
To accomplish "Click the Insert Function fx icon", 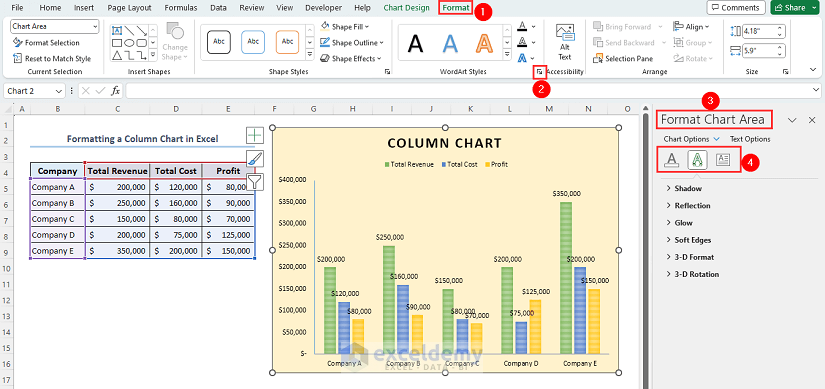I will tap(116, 91).
